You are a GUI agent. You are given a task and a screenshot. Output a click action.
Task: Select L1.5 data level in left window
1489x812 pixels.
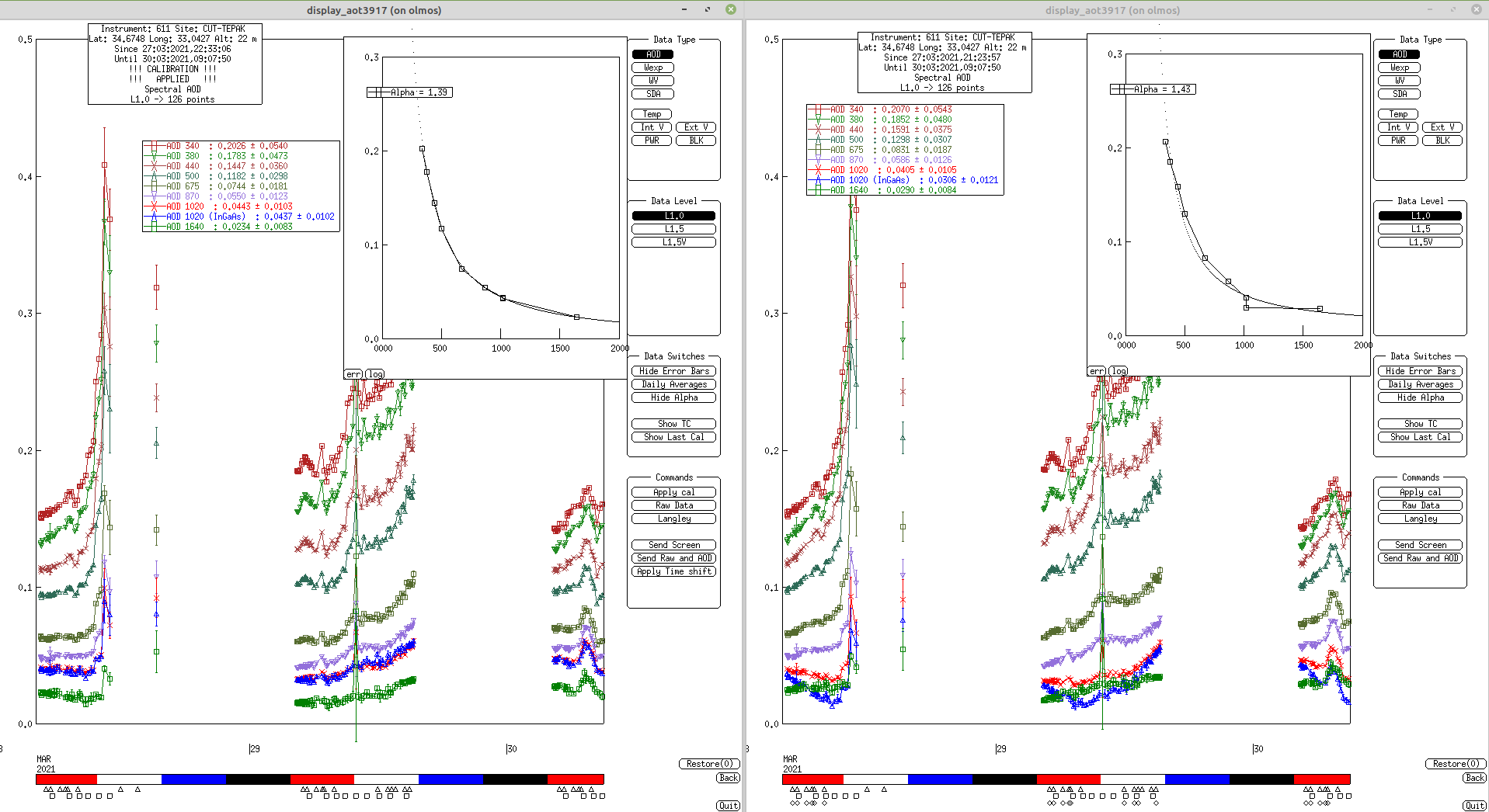click(673, 229)
